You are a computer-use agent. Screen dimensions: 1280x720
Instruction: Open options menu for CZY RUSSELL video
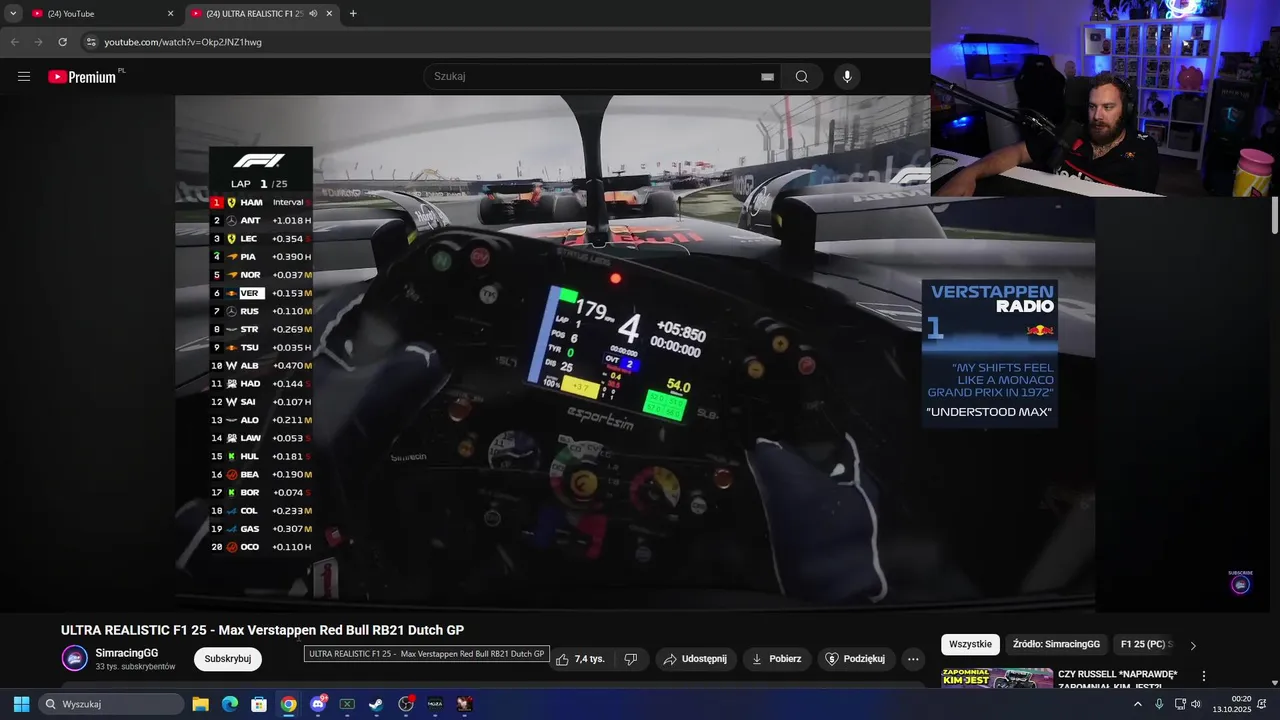1204,676
